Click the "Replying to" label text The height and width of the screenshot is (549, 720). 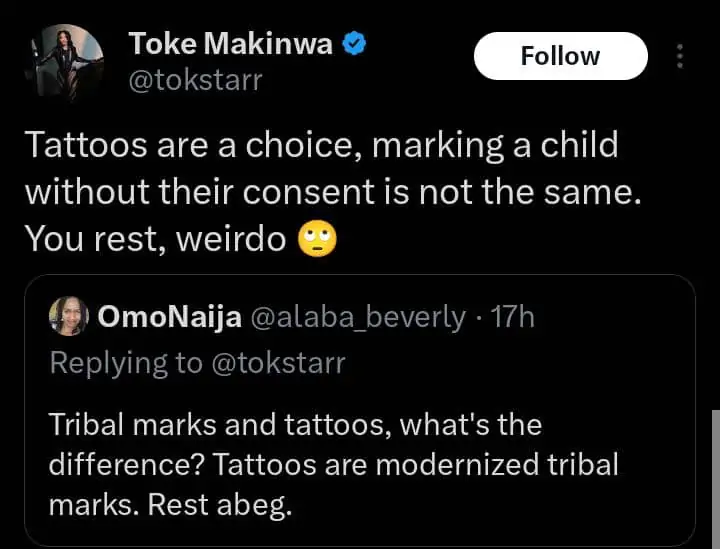(125, 362)
